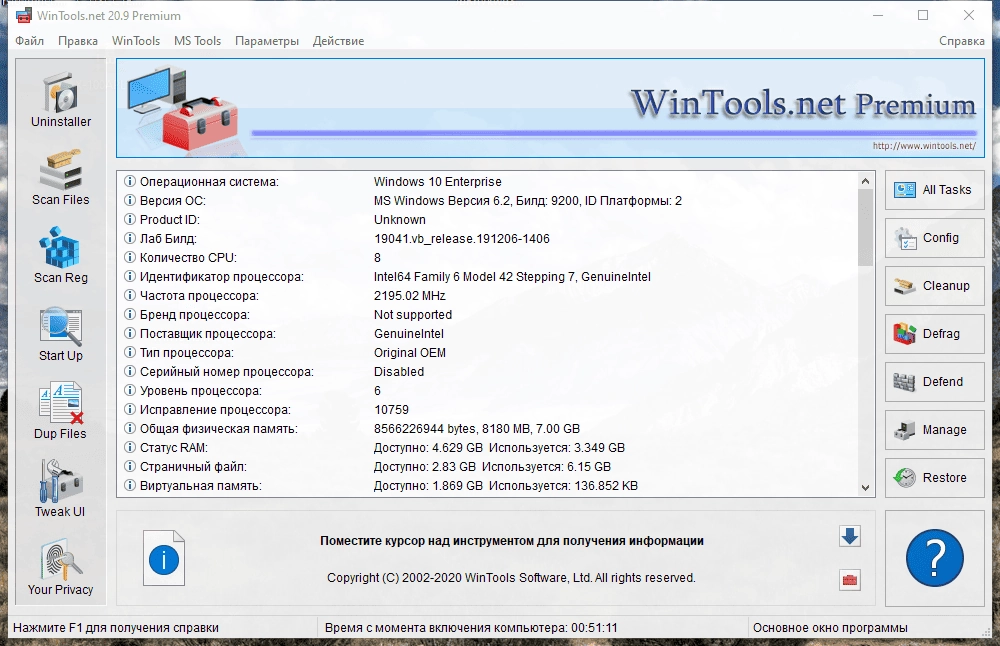
Task: Click the WinTools.net Premium banner
Action: click(x=550, y=108)
